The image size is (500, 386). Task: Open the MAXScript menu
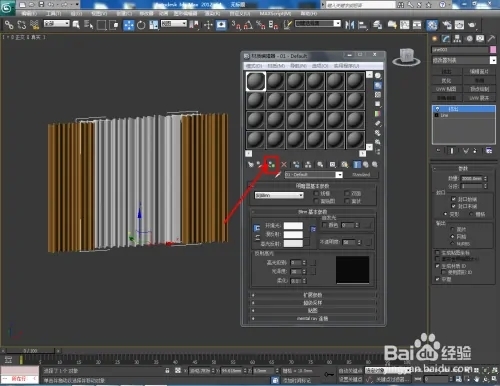[x=275, y=14]
